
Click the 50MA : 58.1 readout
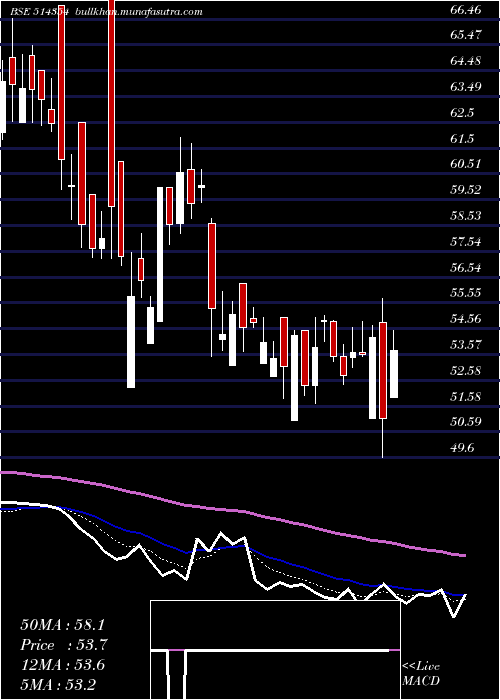click(x=64, y=625)
